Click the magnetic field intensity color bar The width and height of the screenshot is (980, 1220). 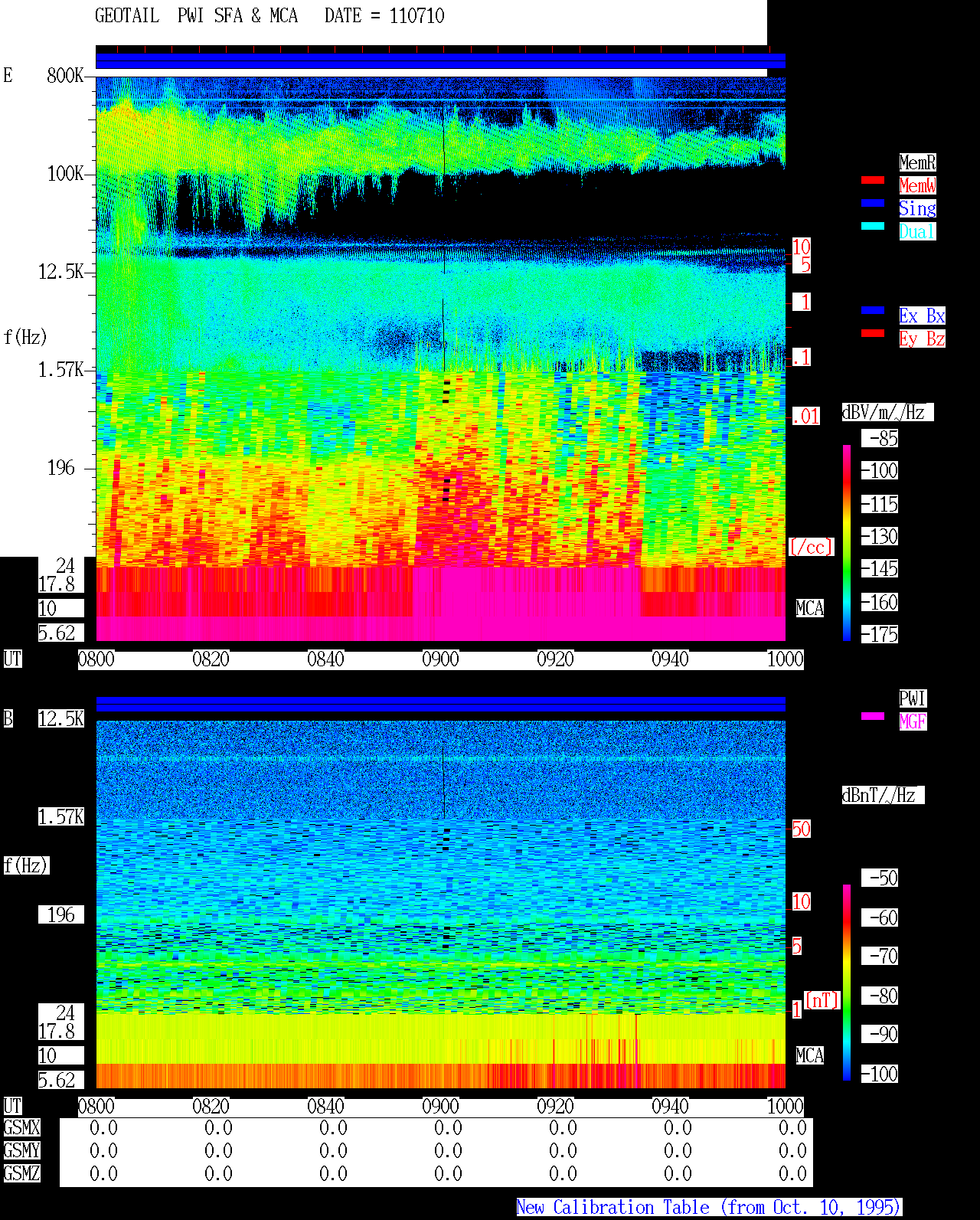click(847, 983)
